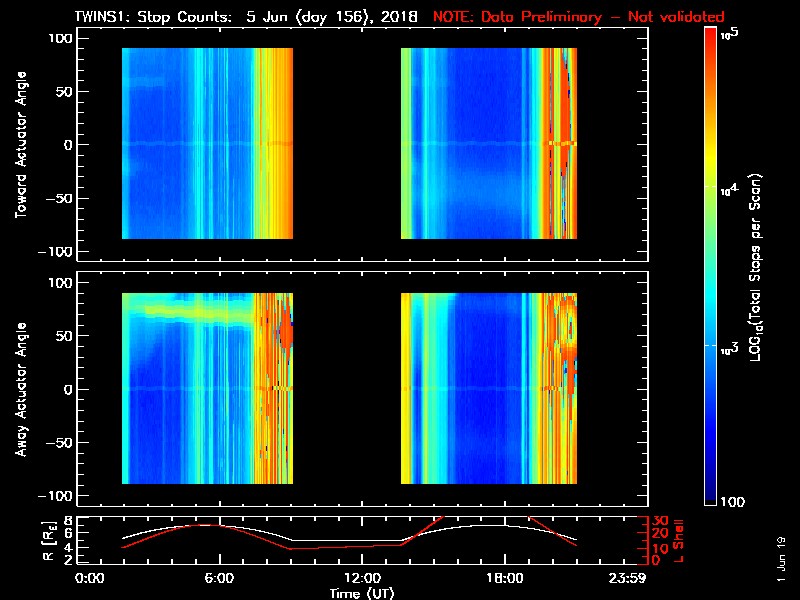
Task: Click the 'Toward Actuator Angle' axis label
Action: click(x=21, y=145)
